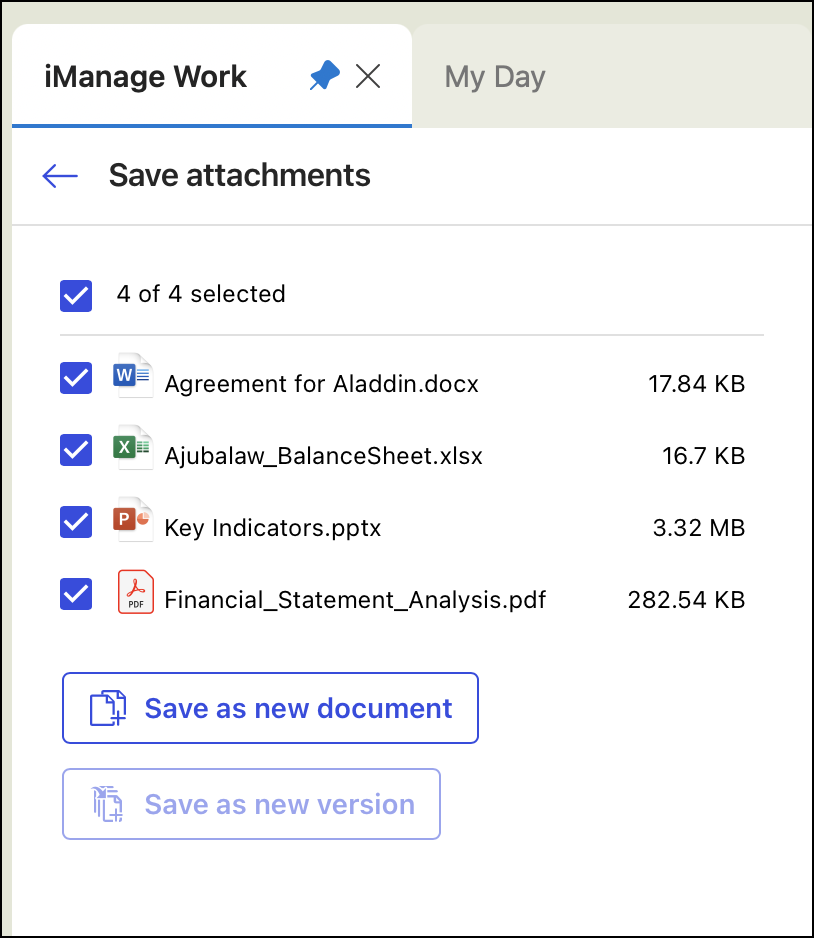Select the iManage Work tab

pos(146,77)
